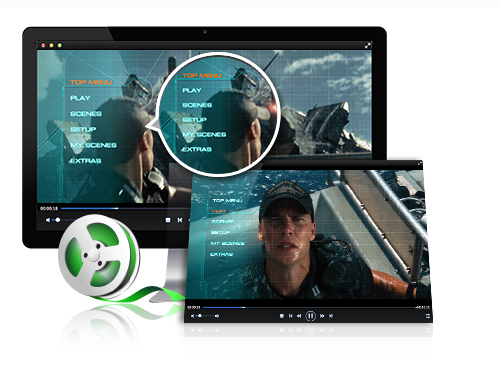Adjust the front player volume slider
This screenshot has height=377, width=501.
coord(205,316)
